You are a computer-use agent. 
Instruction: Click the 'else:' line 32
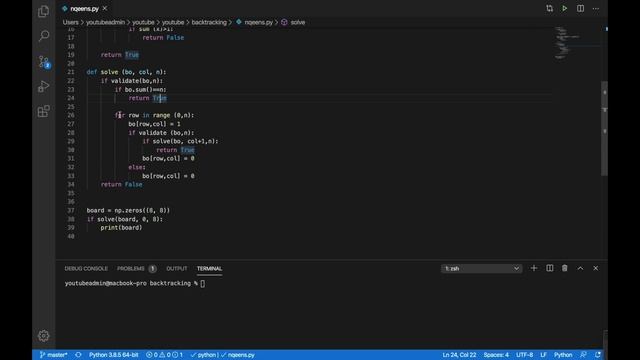coord(137,167)
